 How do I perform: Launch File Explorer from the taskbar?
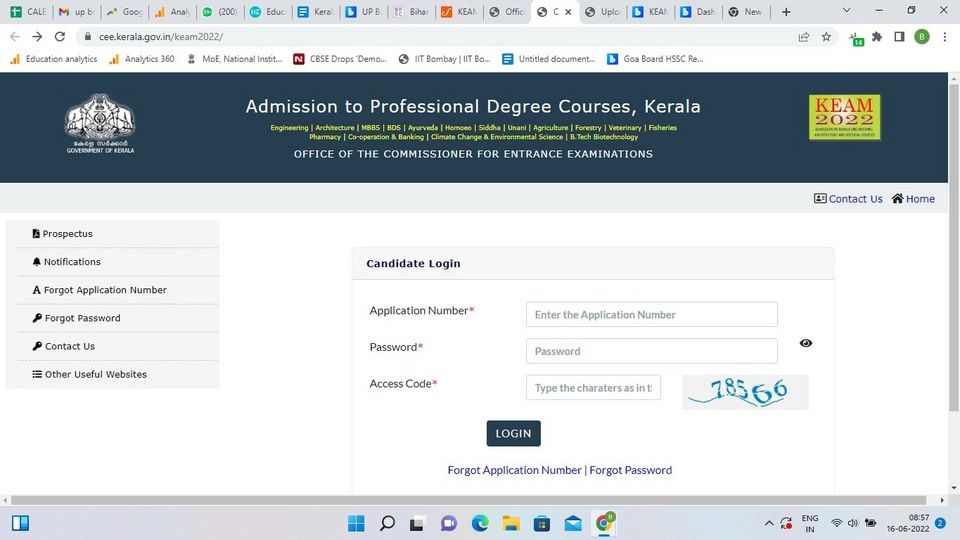[x=511, y=523]
